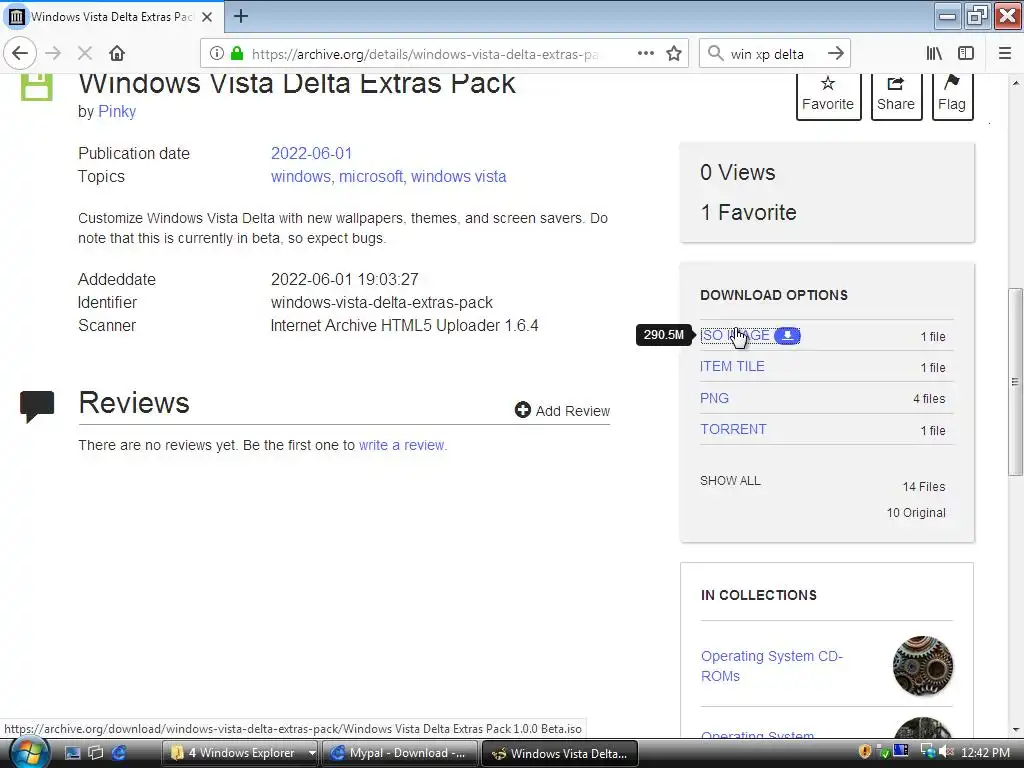Bookmark this page with the star
Screen dimensions: 1024x768
point(674,54)
